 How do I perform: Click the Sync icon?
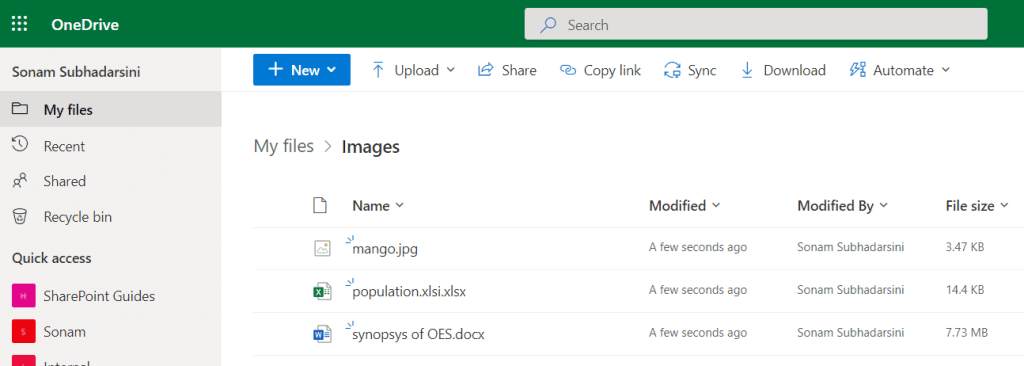(672, 70)
